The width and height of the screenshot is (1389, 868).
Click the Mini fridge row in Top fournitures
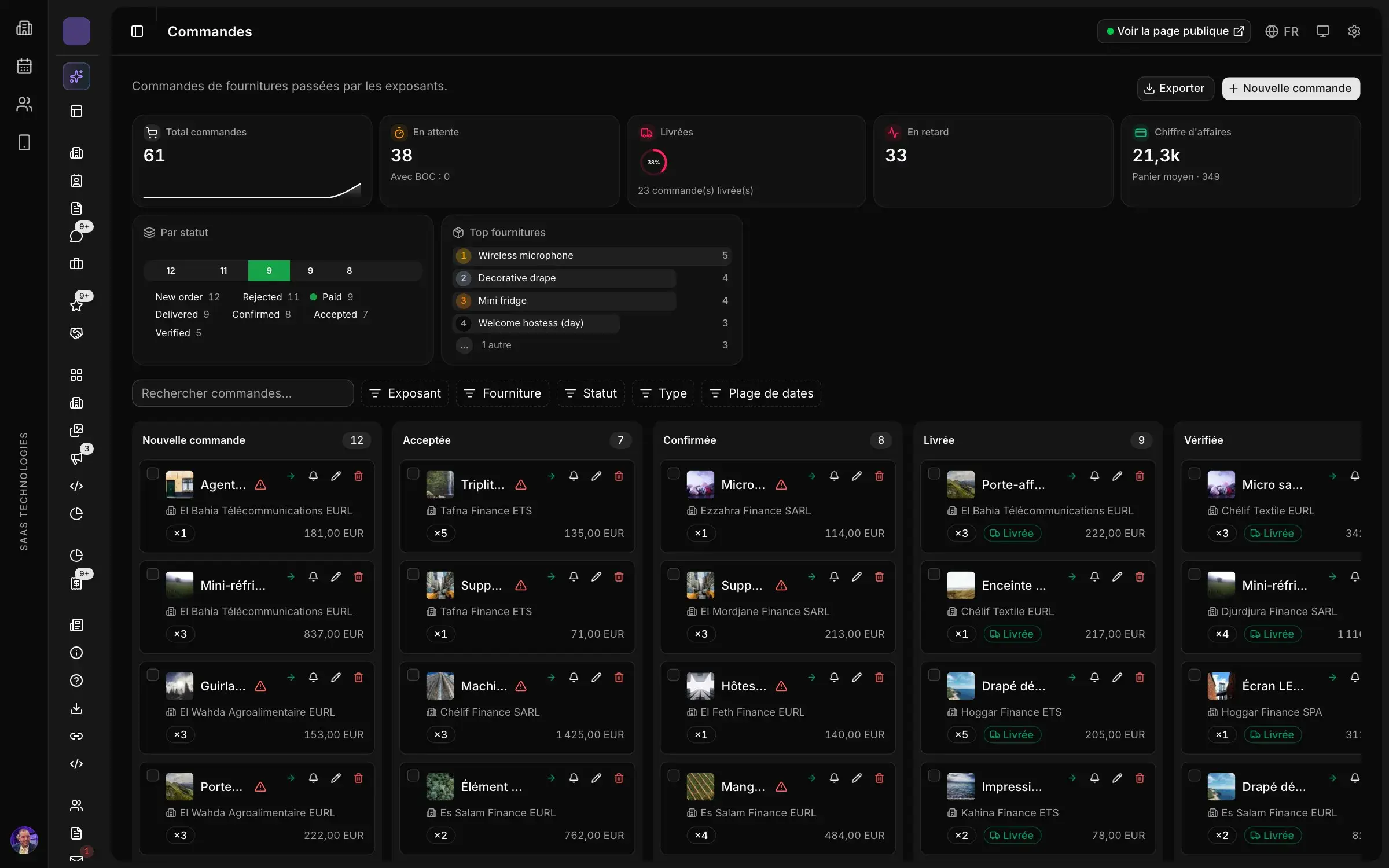(592, 301)
